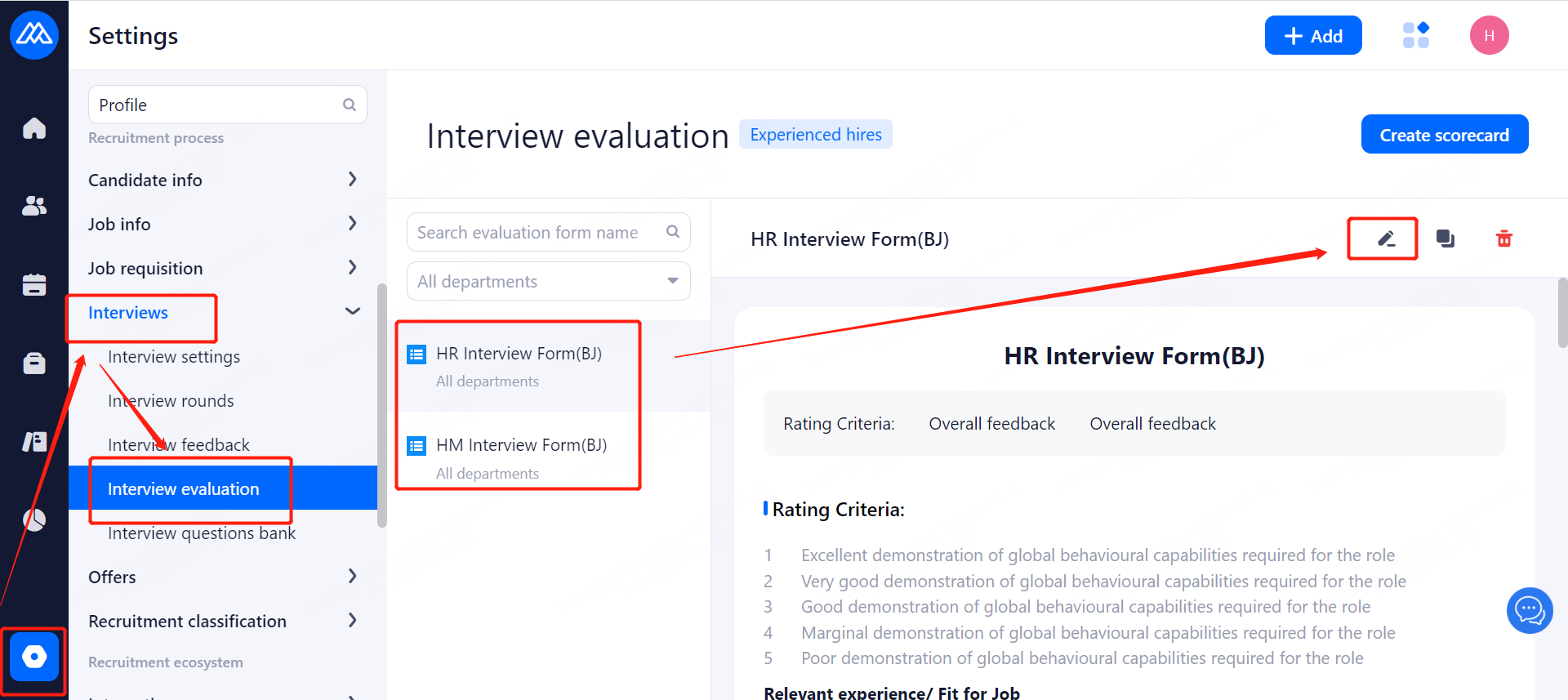Open the All departments dropdown

(x=548, y=281)
